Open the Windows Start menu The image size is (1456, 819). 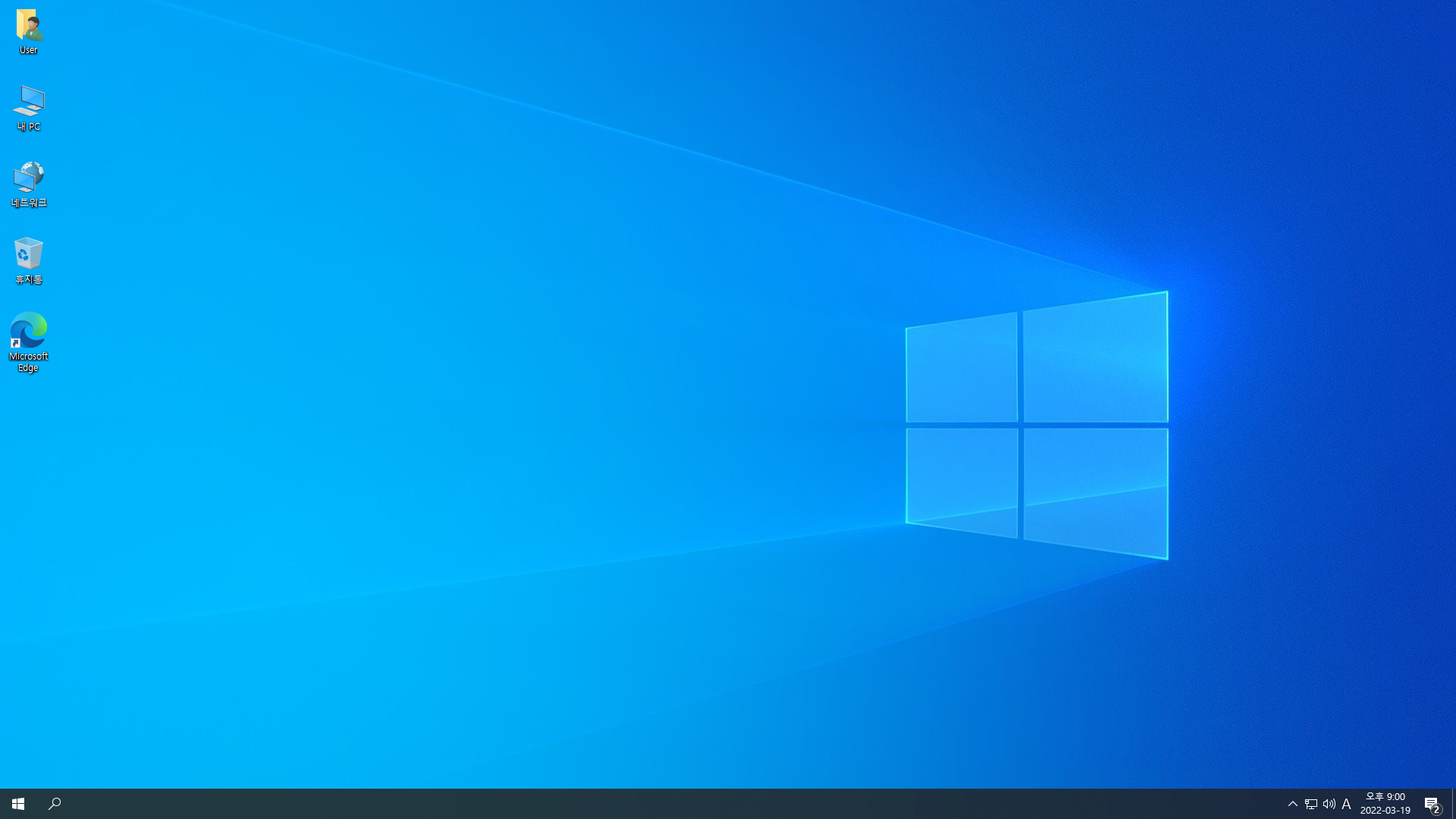[18, 804]
